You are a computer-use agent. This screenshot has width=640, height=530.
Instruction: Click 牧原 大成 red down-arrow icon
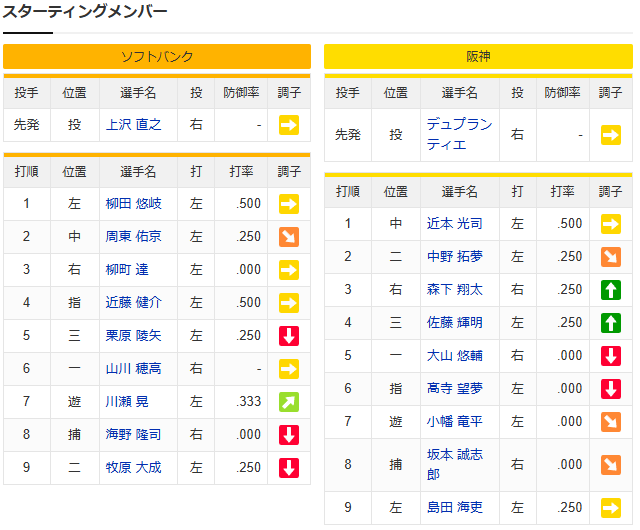289,468
